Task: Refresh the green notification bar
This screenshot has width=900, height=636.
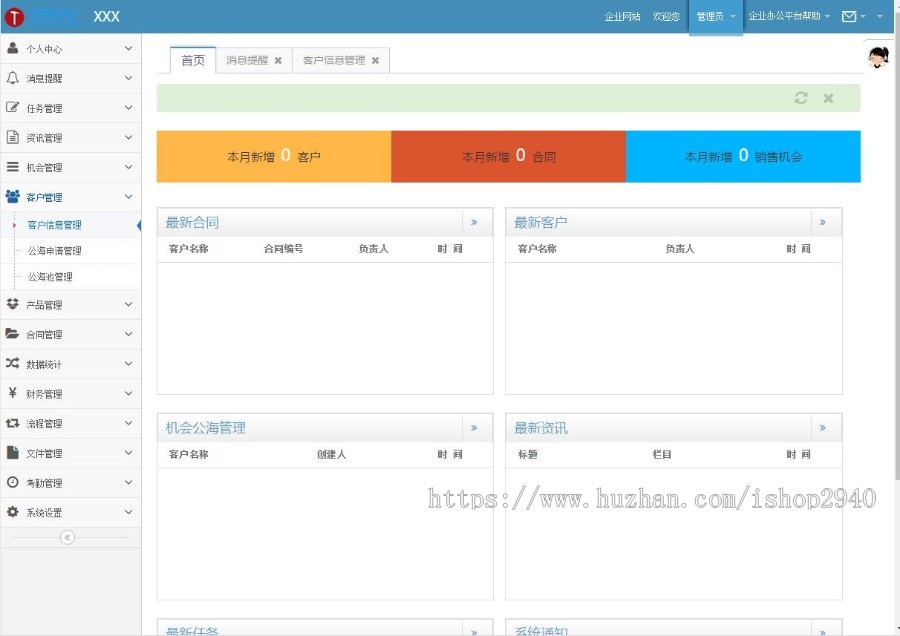Action: 801,98
